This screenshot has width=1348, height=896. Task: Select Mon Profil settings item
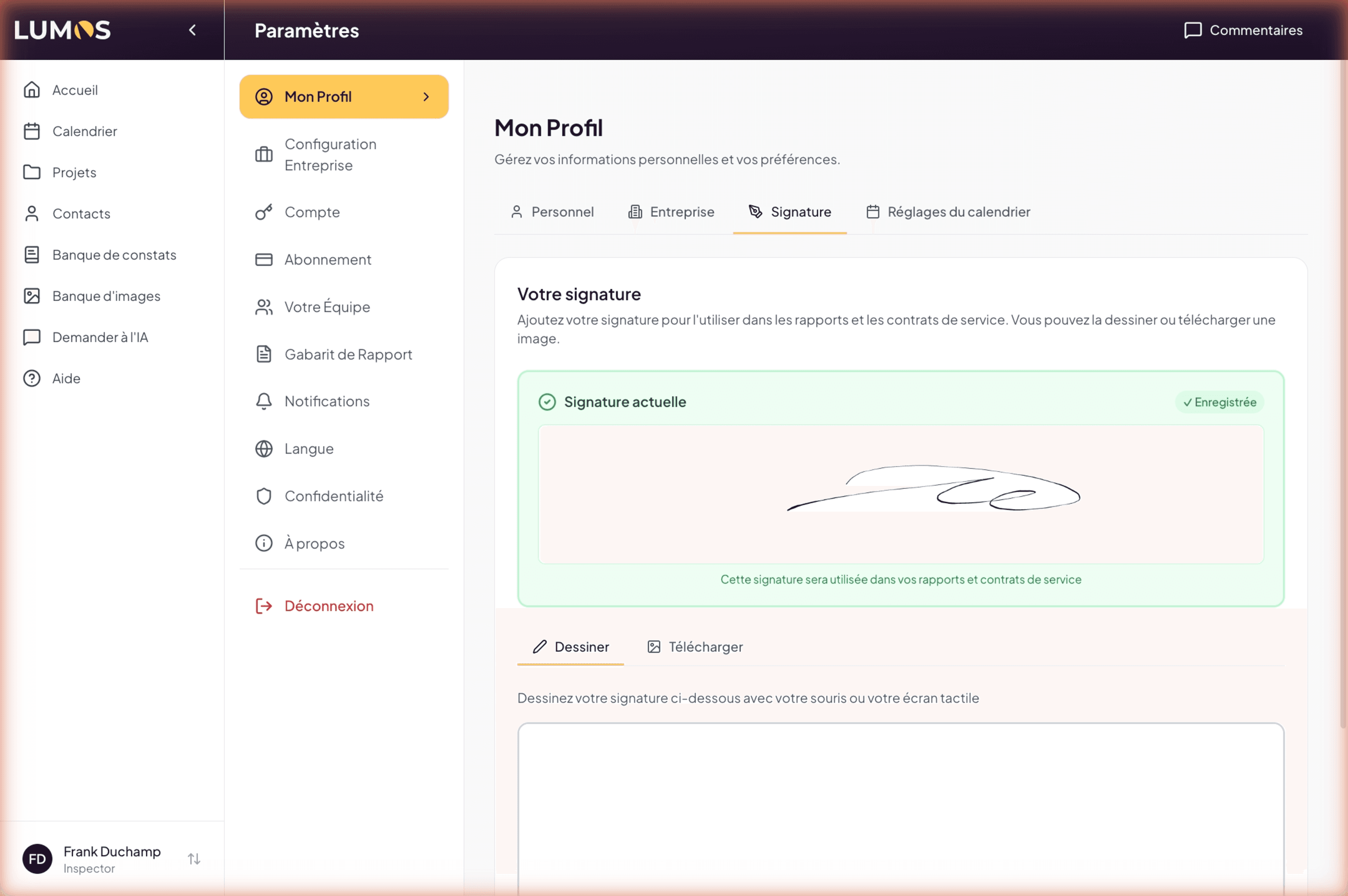coord(344,96)
